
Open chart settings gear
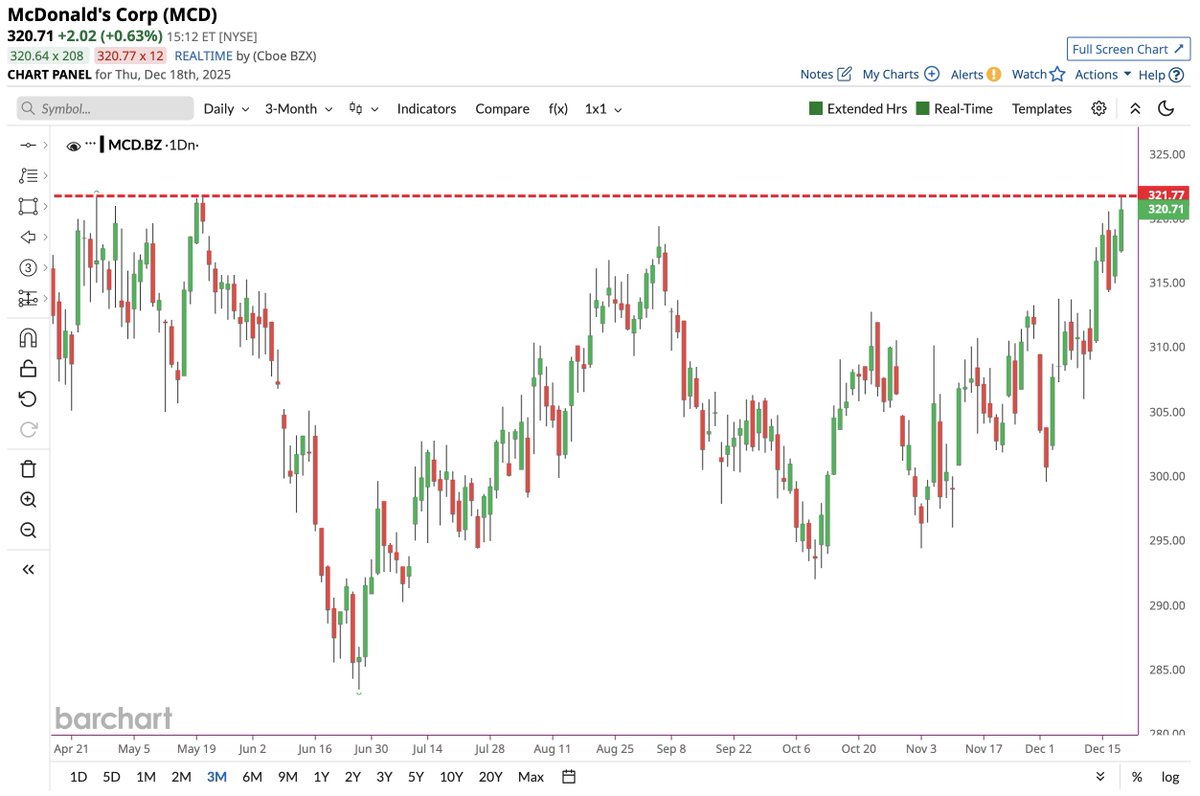[1099, 108]
